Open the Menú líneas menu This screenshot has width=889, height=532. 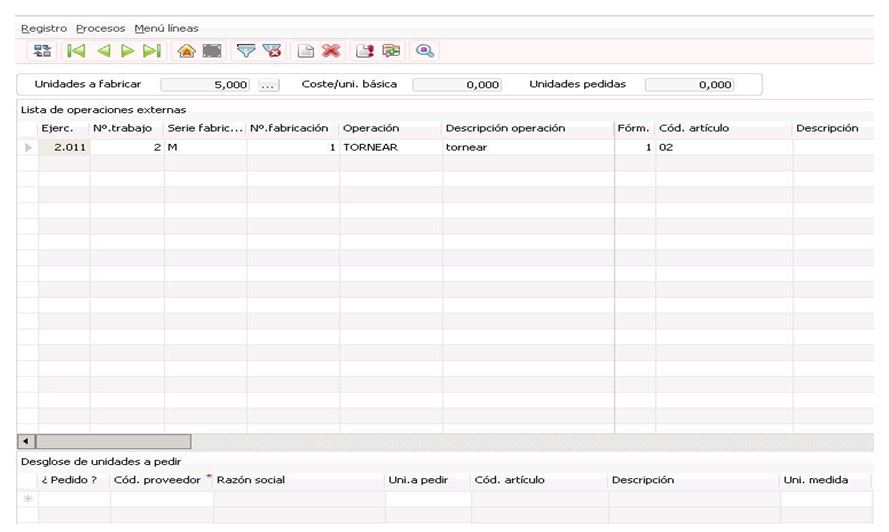pos(166,28)
